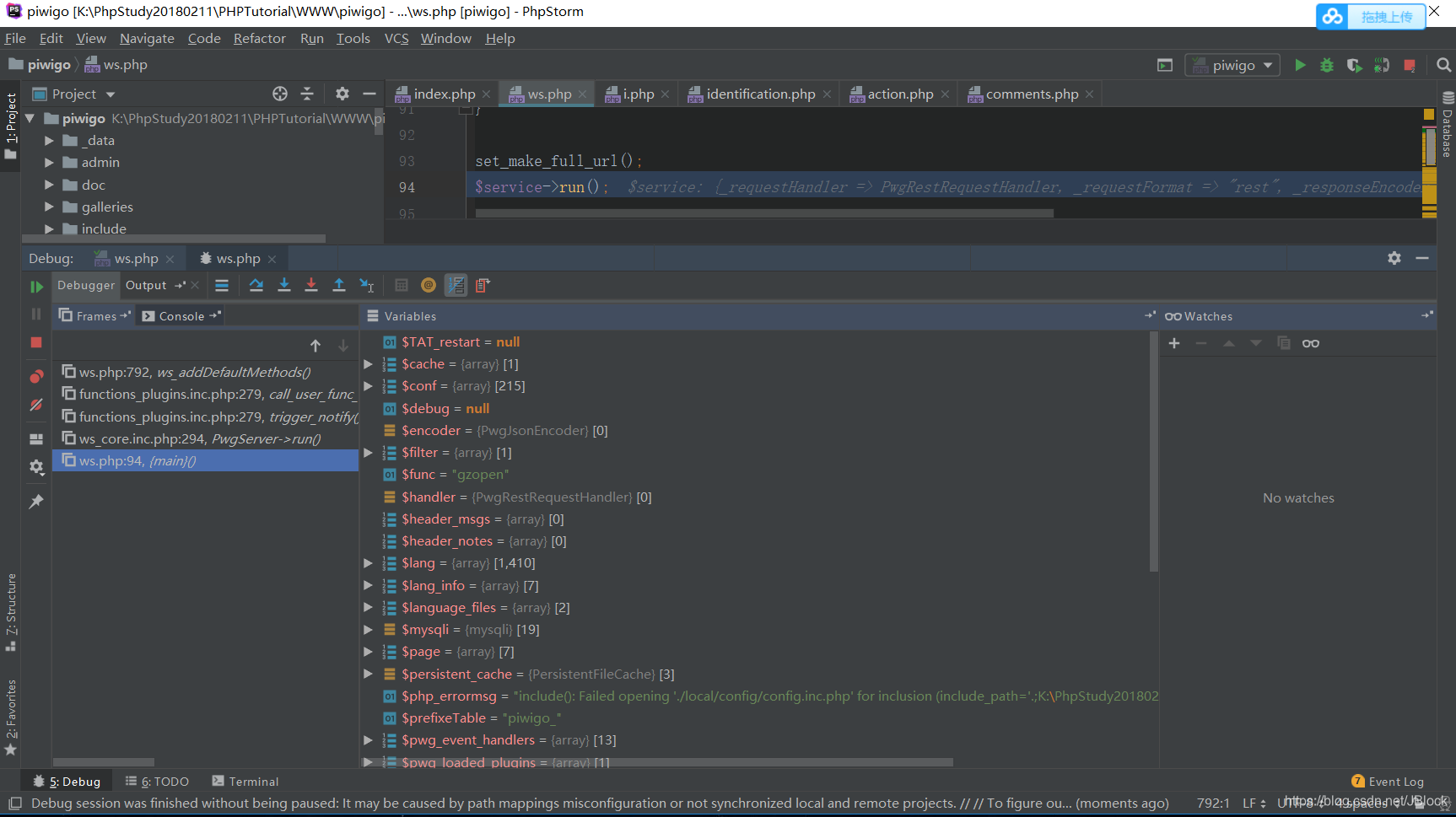Select previous frame up arrow

point(315,345)
